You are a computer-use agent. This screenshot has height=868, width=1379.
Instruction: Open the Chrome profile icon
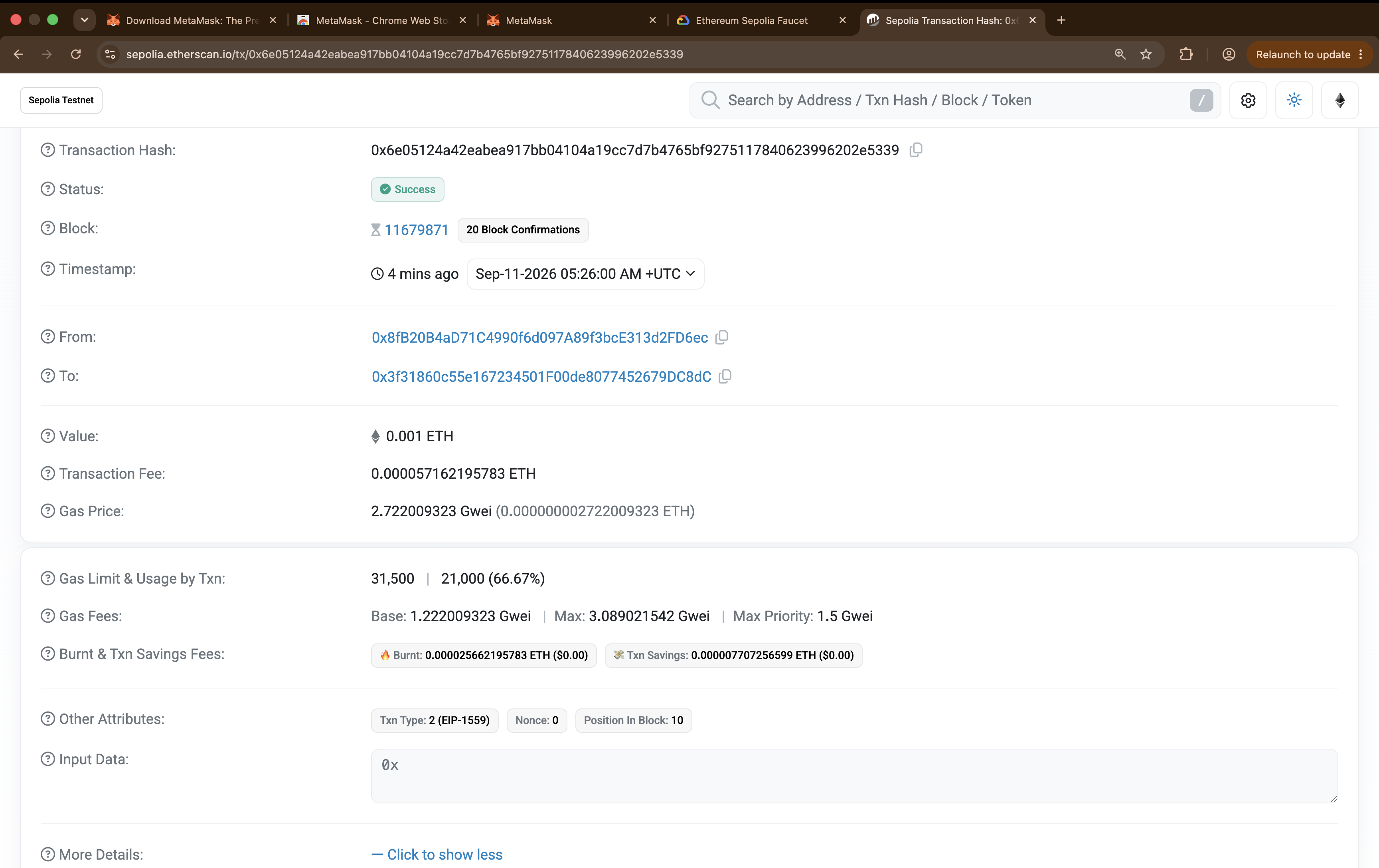tap(1229, 54)
